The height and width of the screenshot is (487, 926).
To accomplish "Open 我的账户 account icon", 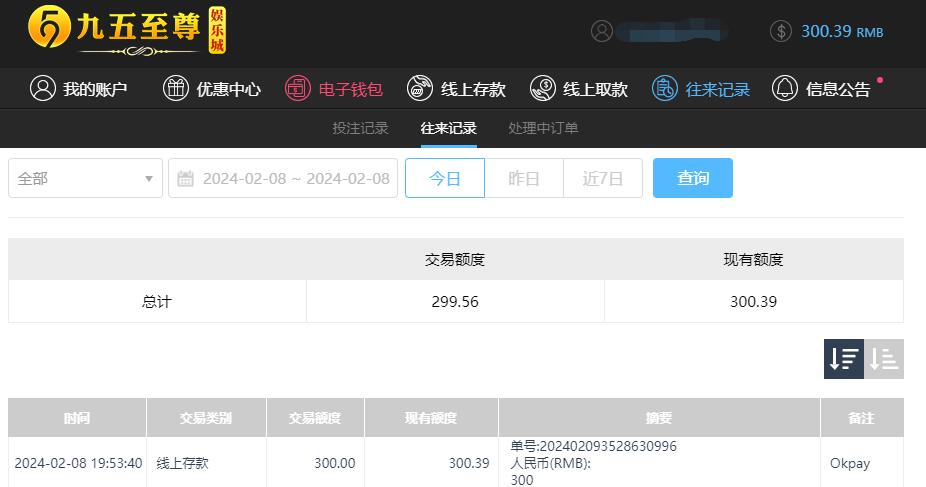I will [43, 89].
